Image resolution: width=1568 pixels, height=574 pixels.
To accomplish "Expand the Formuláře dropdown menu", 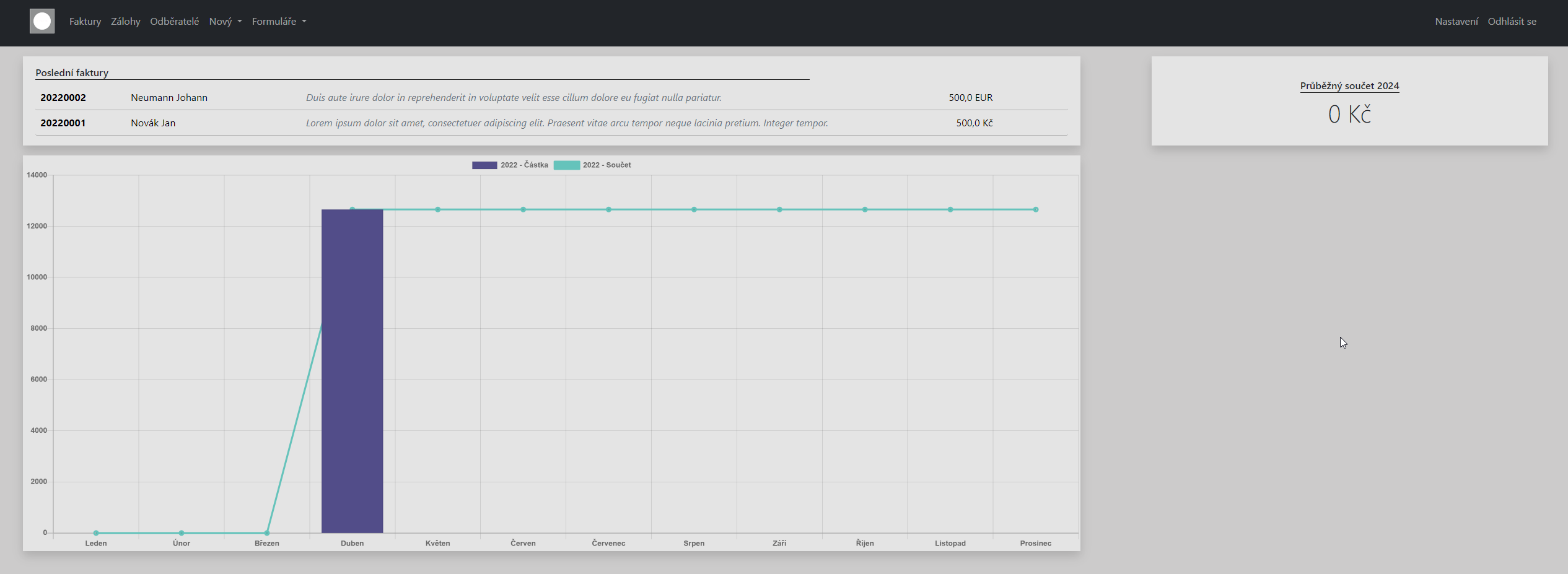I will tap(279, 21).
